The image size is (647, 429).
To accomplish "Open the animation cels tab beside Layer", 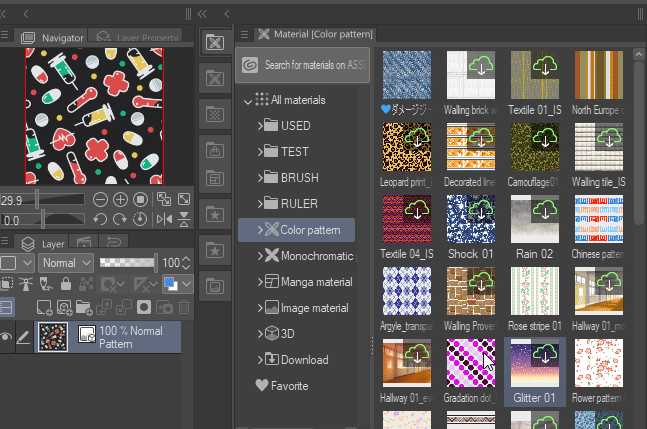I will (84, 241).
